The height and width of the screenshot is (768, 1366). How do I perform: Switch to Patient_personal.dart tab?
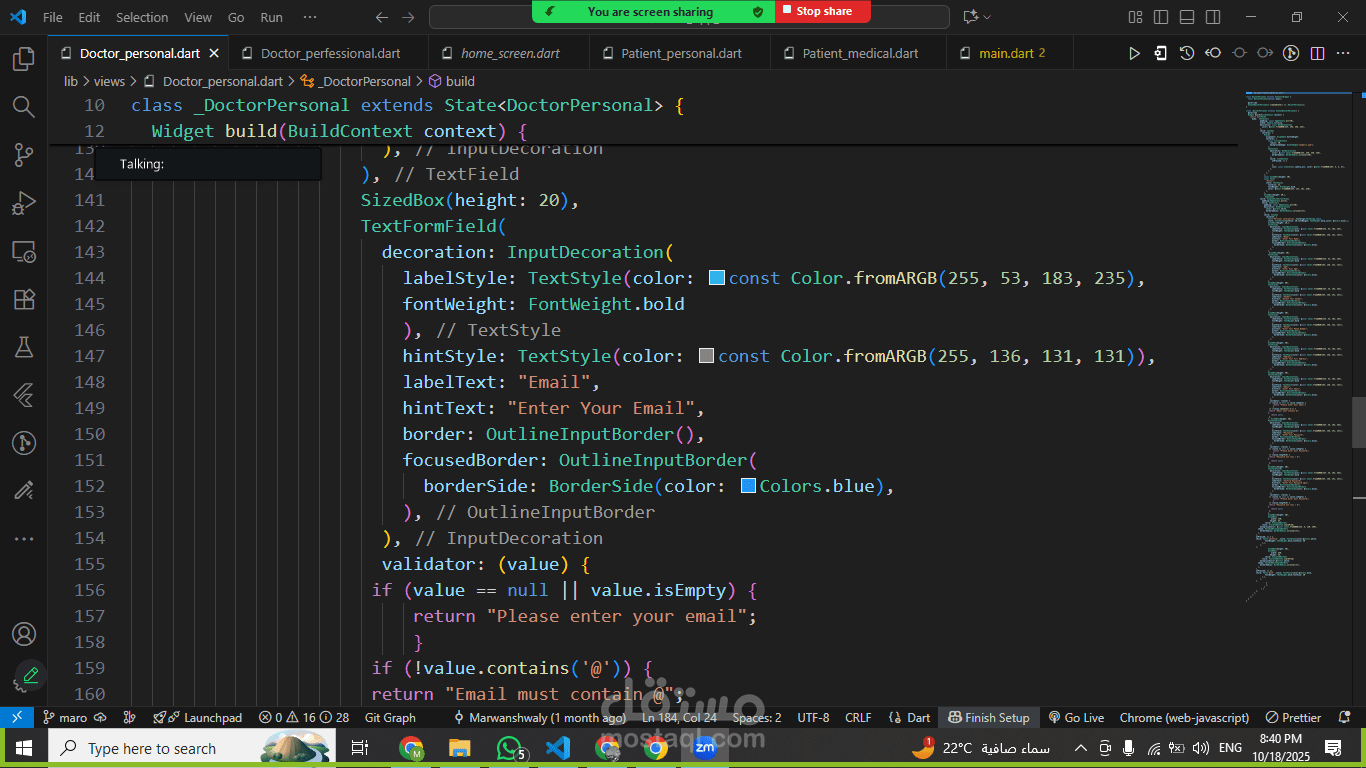pos(680,53)
